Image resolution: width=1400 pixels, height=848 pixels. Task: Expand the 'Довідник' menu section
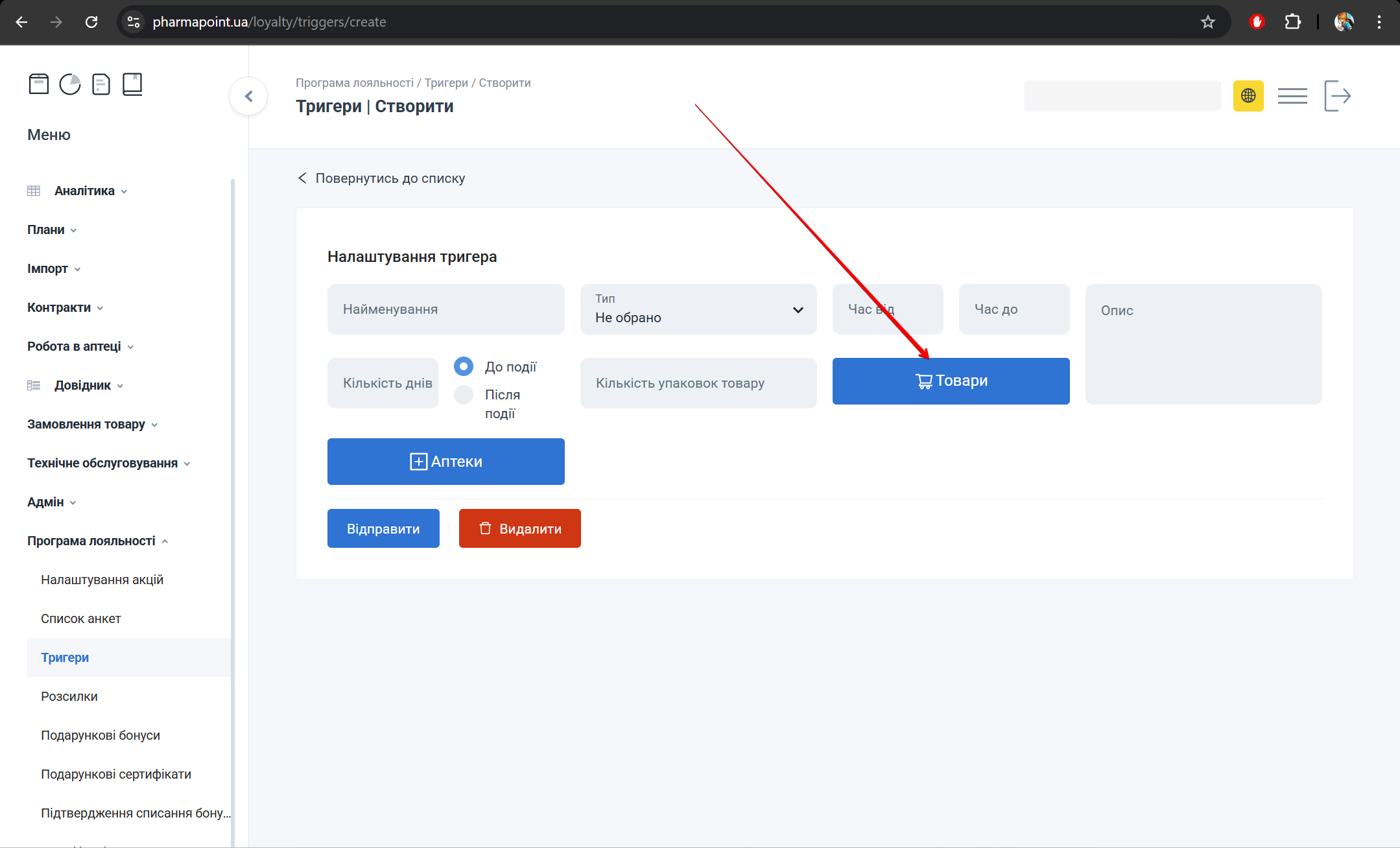tap(83, 385)
